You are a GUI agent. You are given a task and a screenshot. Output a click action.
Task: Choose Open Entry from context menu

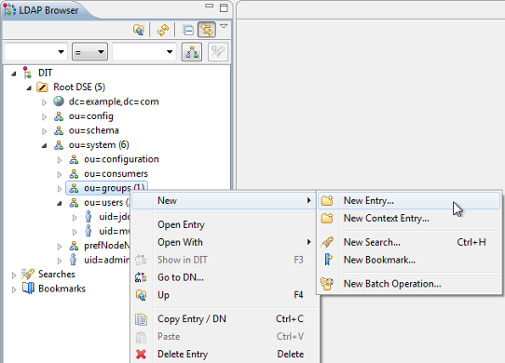pos(224,225)
